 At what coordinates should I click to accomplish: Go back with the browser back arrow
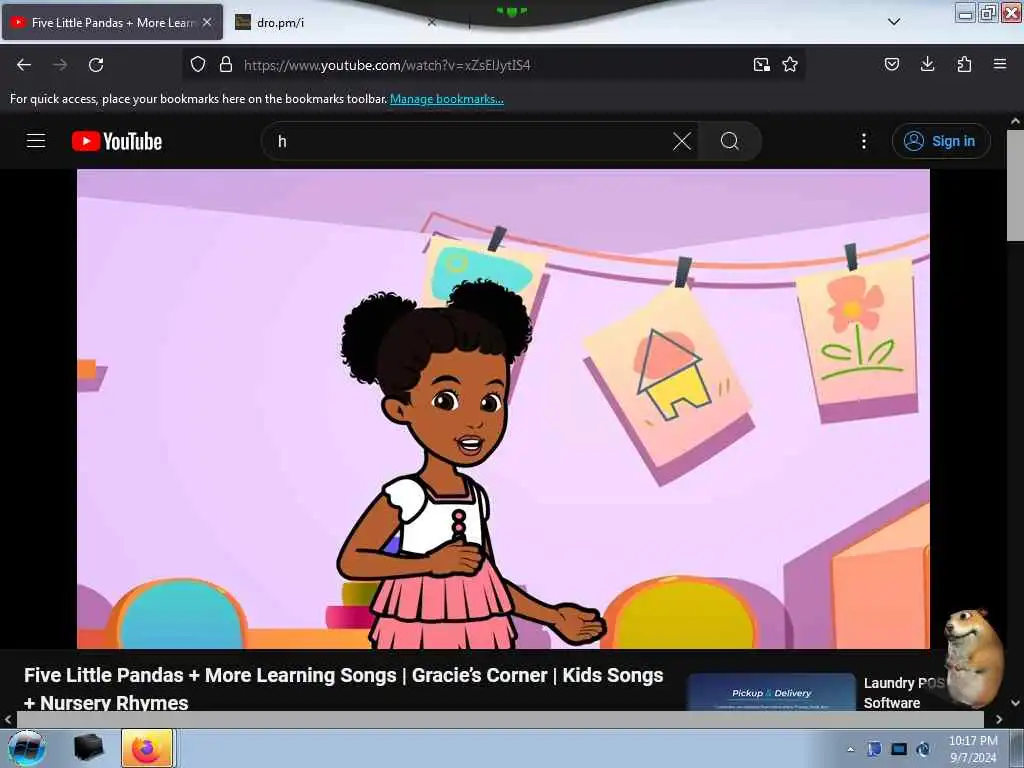24,65
